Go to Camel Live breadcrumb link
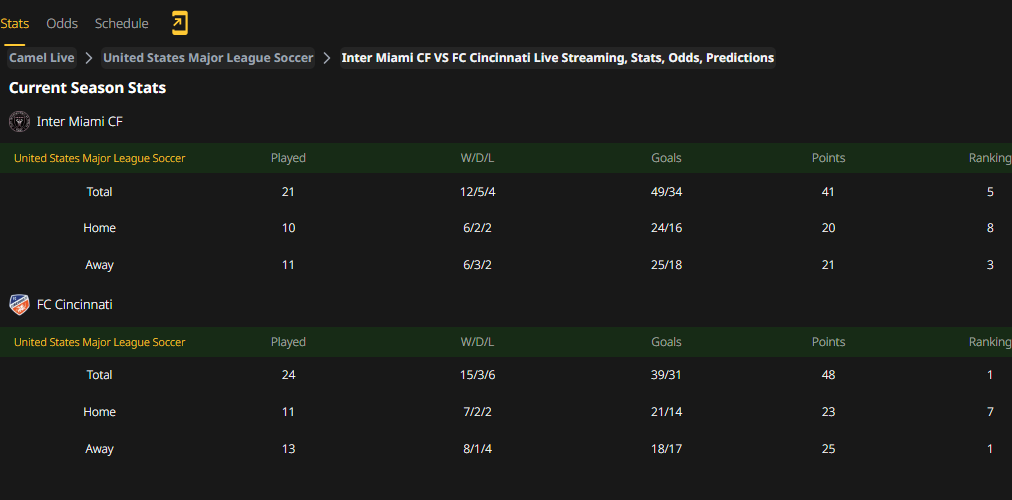 click(42, 58)
